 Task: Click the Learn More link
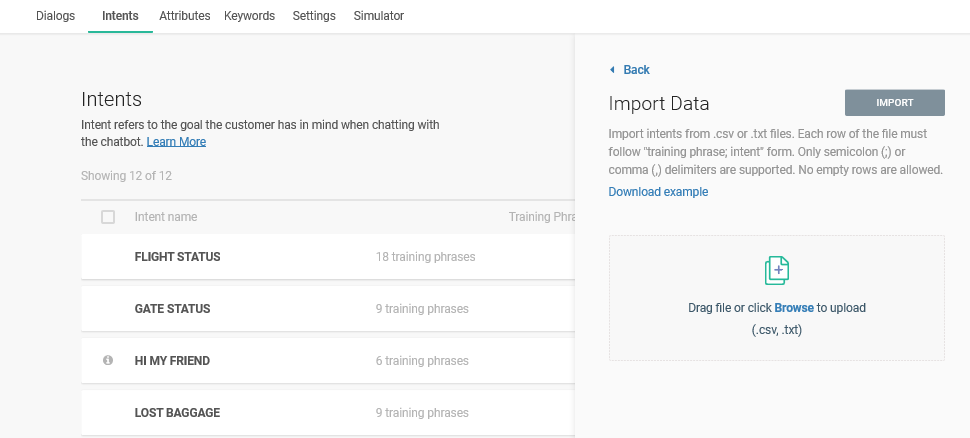pos(176,142)
